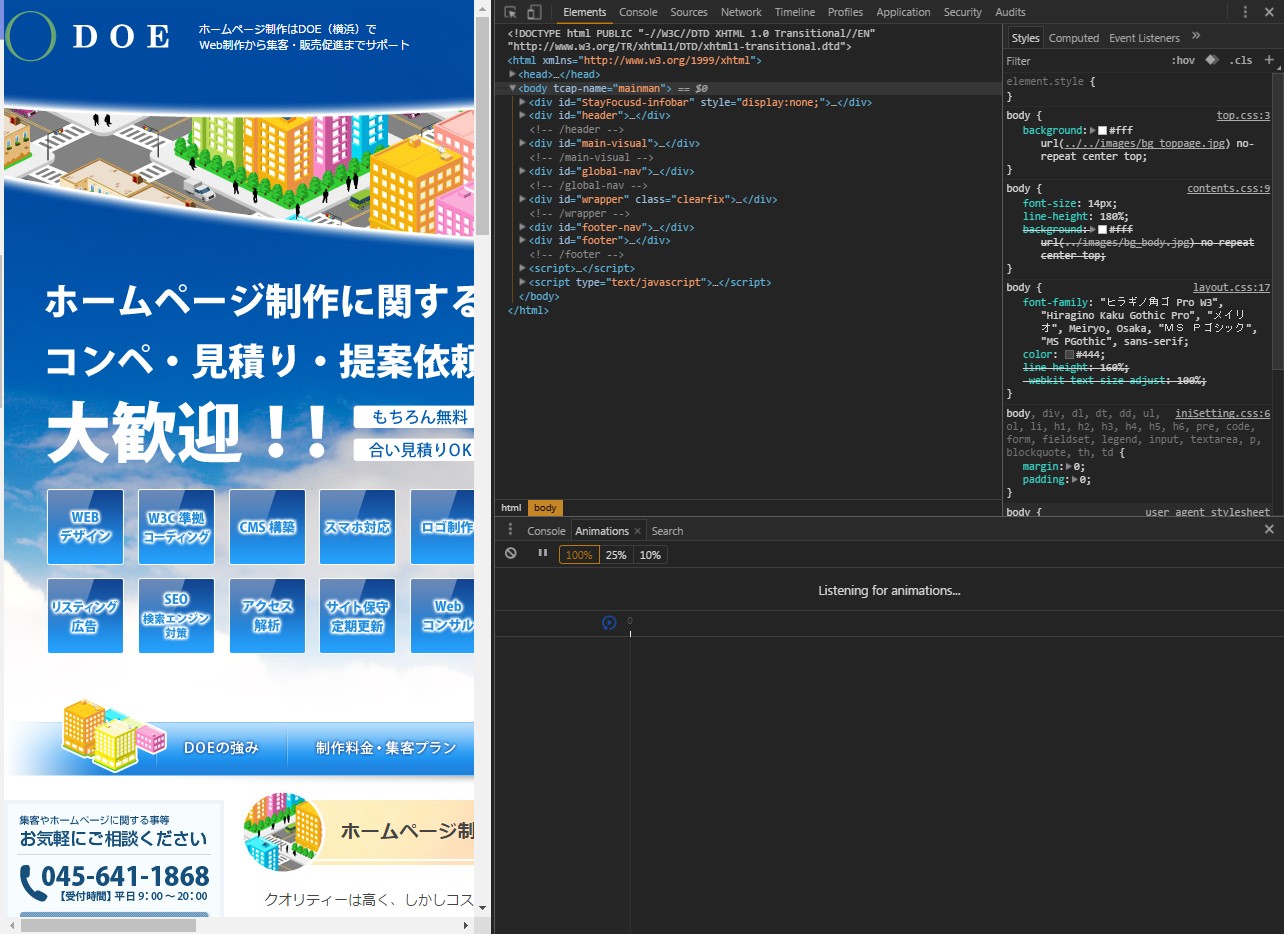
Task: Open the top.css:3 source link
Action: pyautogui.click(x=1243, y=116)
